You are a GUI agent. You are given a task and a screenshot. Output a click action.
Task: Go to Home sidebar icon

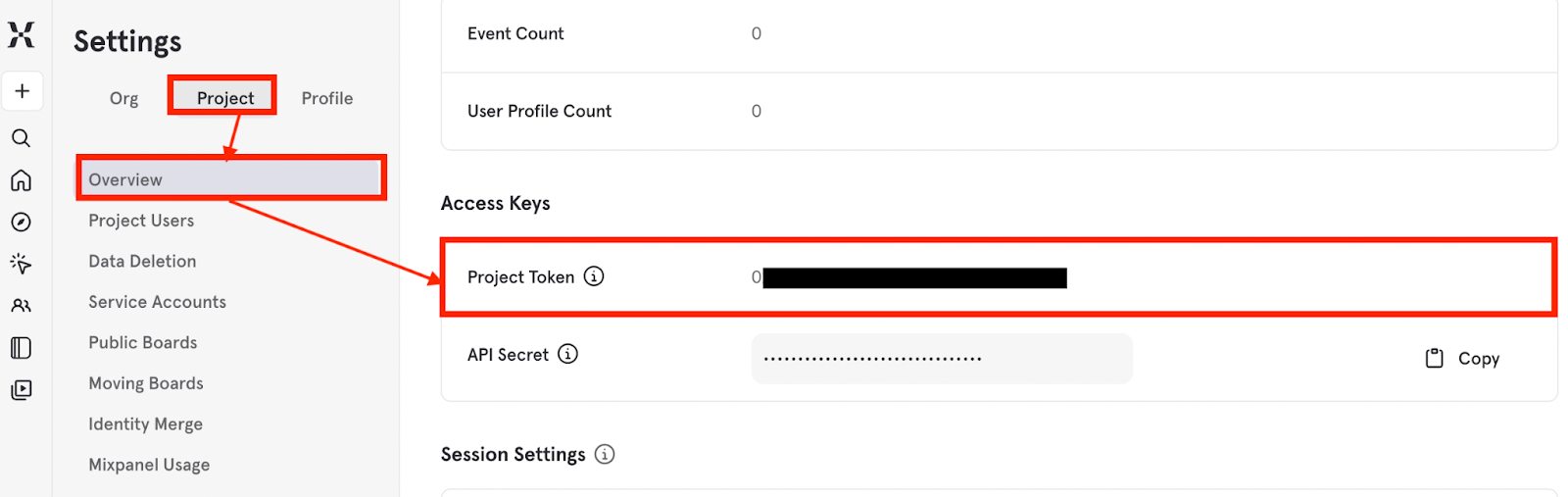pyautogui.click(x=21, y=180)
